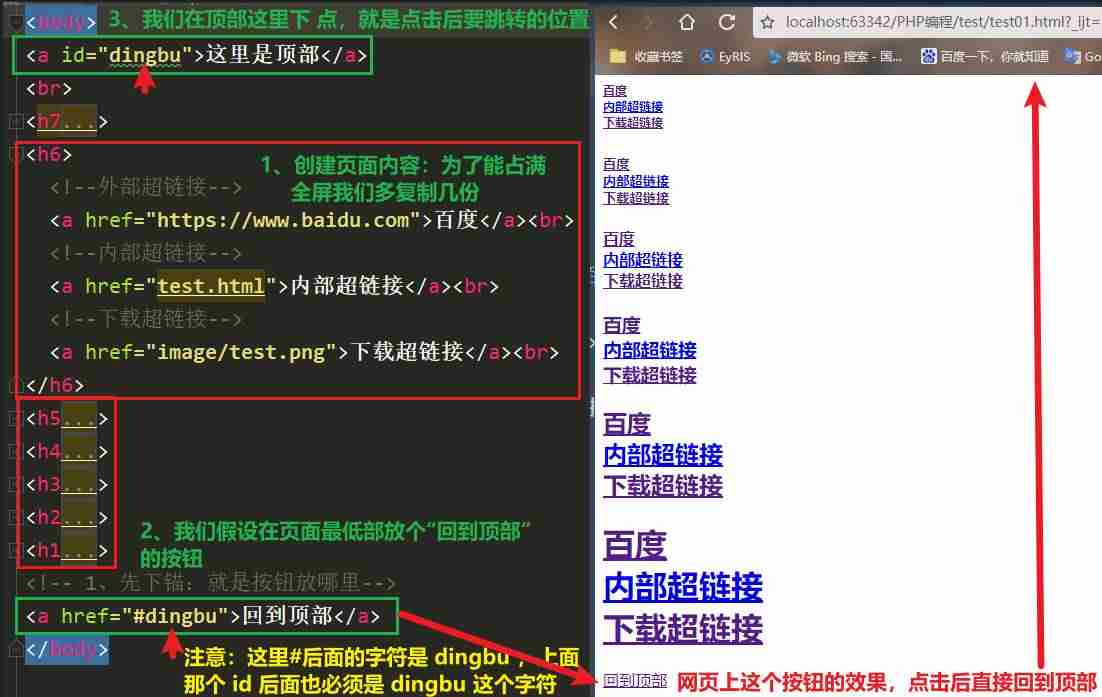
Task: Open the 微软 Bing 搜索 bookmark
Action: click(834, 56)
